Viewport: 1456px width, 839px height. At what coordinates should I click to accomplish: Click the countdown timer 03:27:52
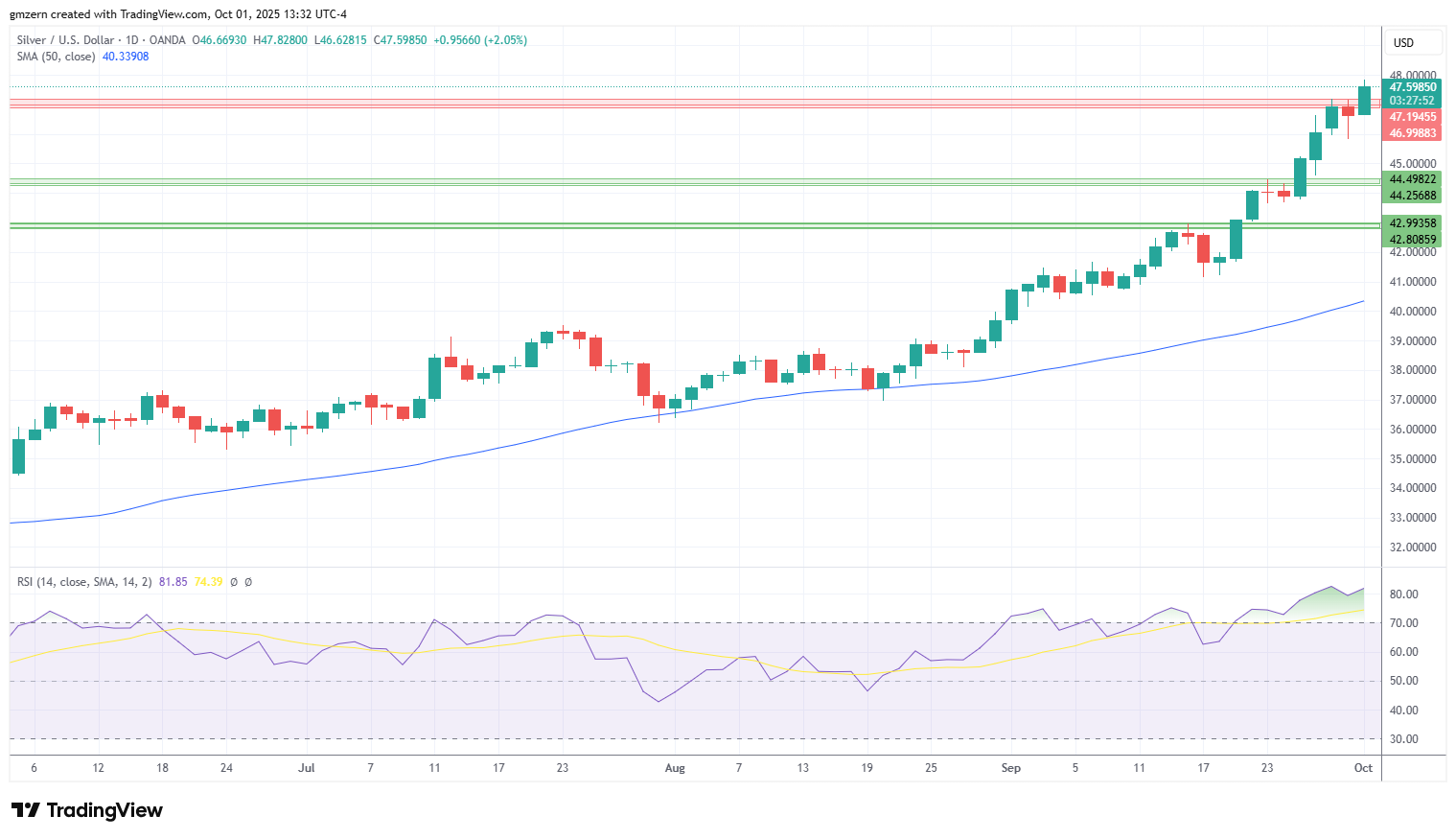1412,101
